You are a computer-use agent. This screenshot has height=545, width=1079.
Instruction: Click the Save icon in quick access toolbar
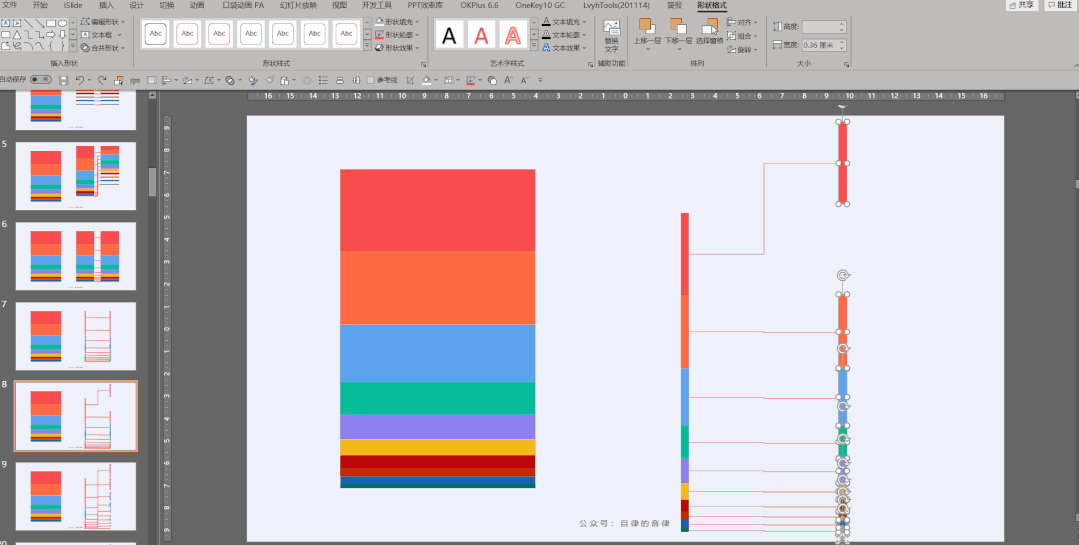click(63, 81)
